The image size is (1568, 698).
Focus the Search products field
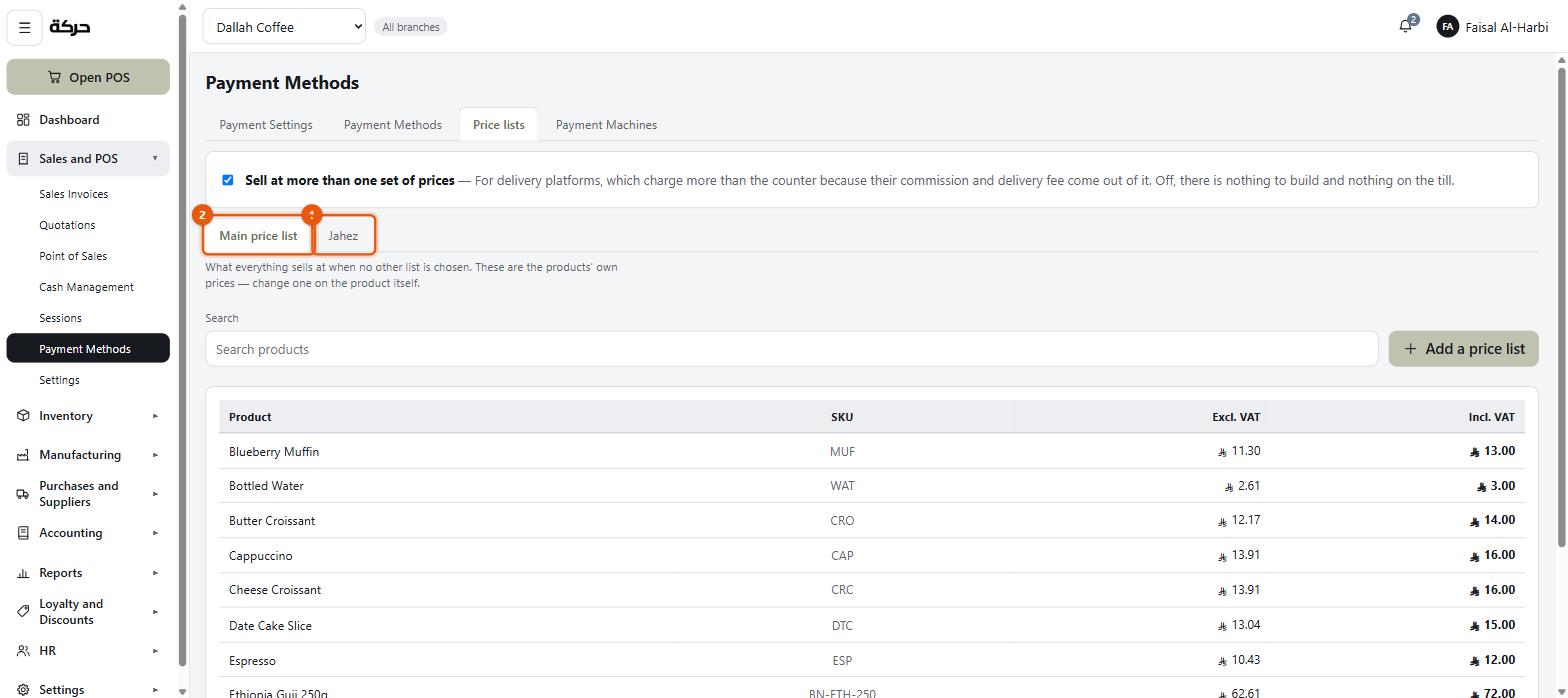[x=792, y=349]
